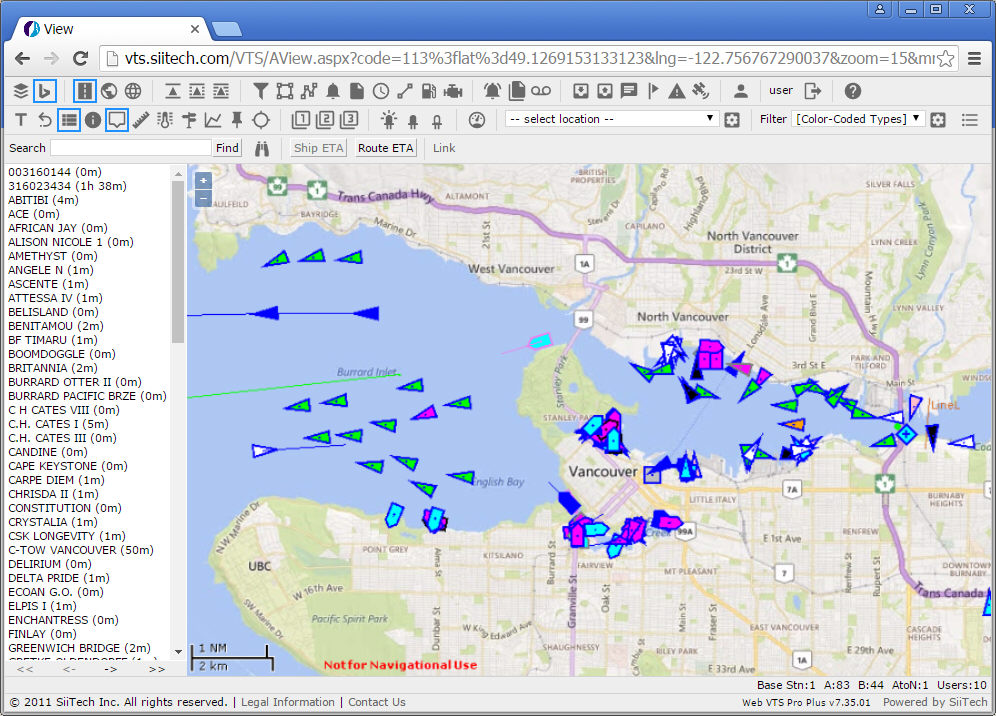Expand the Color-Coded Types filter dropdown

[x=858, y=119]
